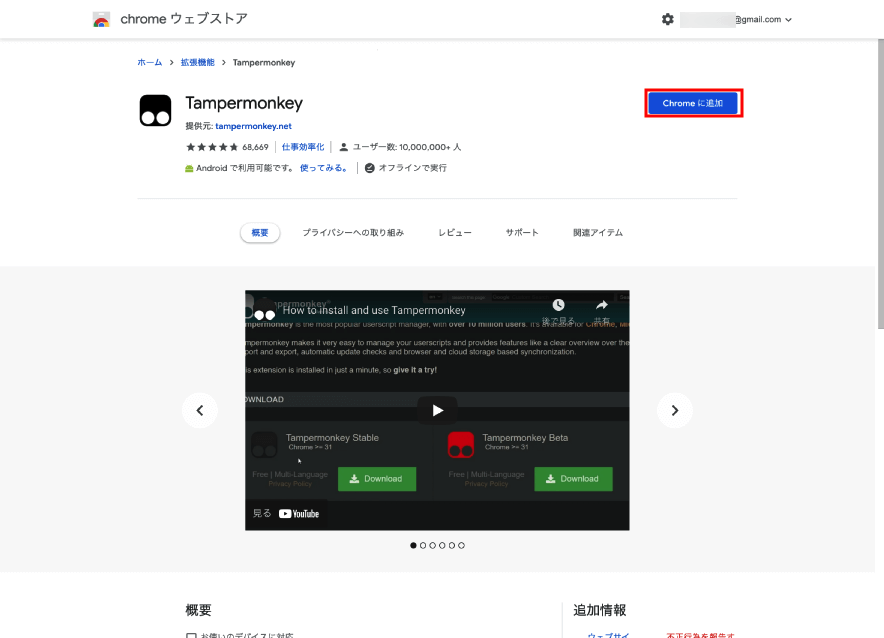The image size is (884, 638).
Task: Click the video's 後で見る clock icon
Action: 558,305
